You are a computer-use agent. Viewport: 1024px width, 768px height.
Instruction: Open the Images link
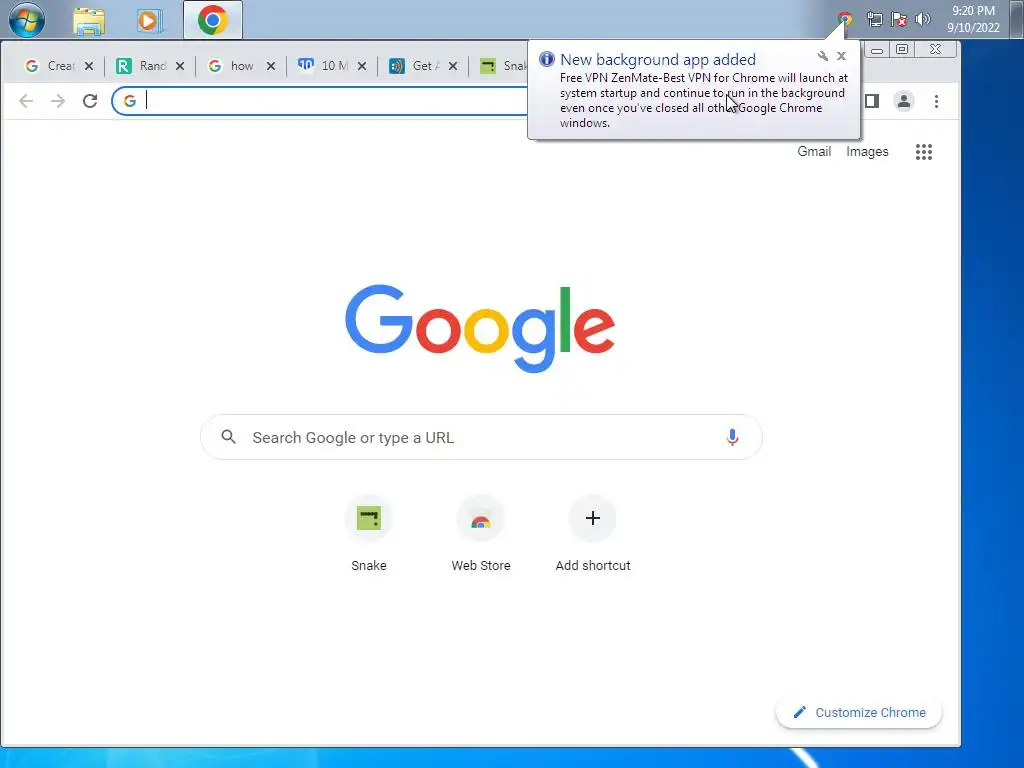tap(867, 152)
